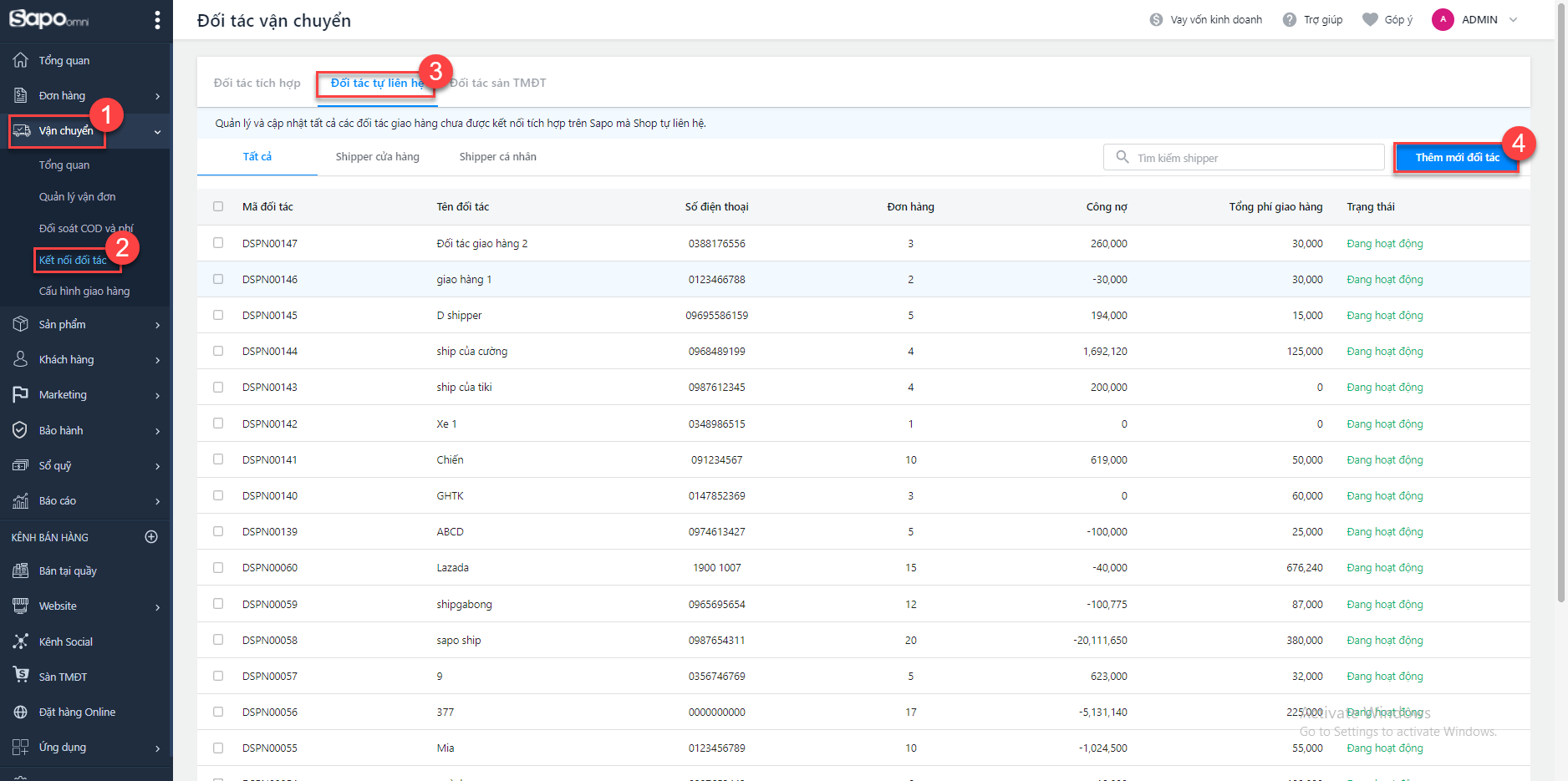Open the three-dot menu beside Sapo logo

pyautogui.click(x=157, y=20)
